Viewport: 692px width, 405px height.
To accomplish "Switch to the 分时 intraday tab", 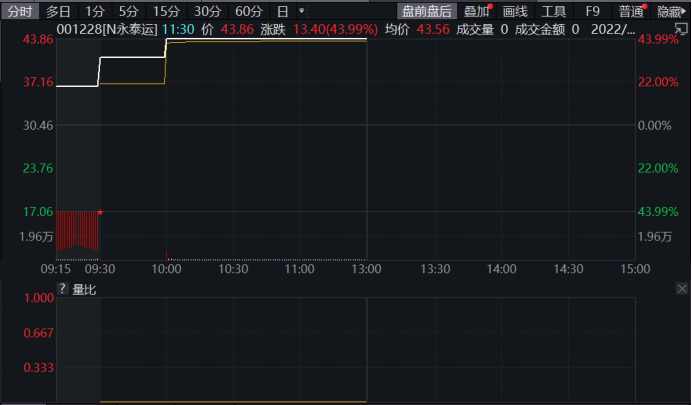I will pos(20,11).
